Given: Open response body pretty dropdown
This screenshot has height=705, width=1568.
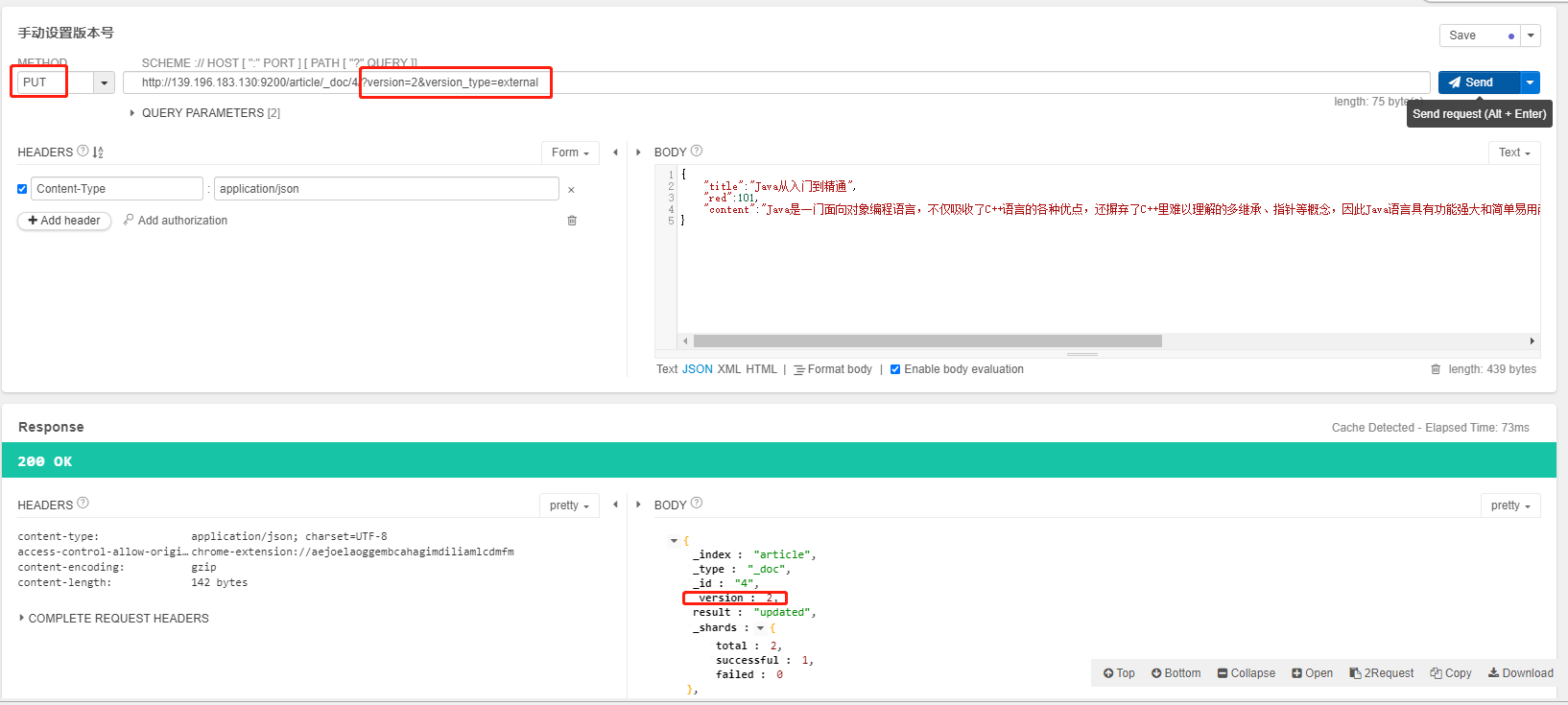Looking at the screenshot, I should 1510,505.
